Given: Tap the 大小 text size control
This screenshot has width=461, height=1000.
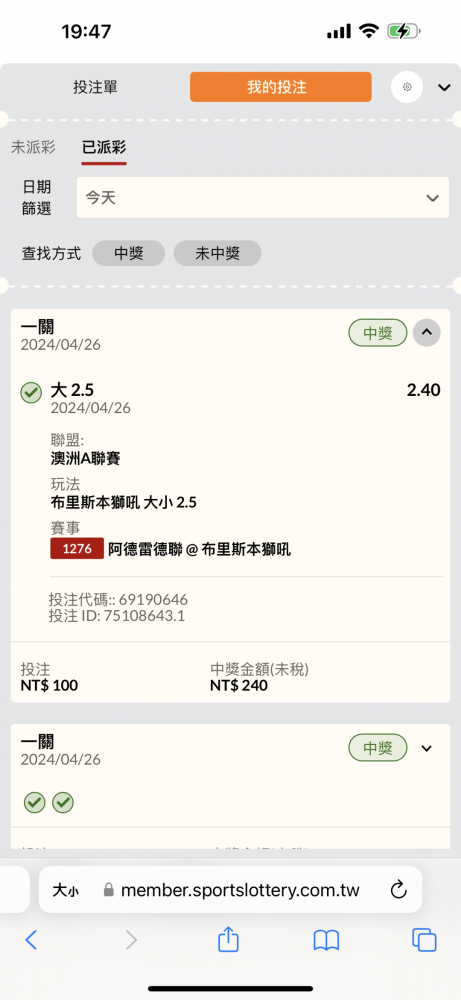Looking at the screenshot, I should point(66,890).
